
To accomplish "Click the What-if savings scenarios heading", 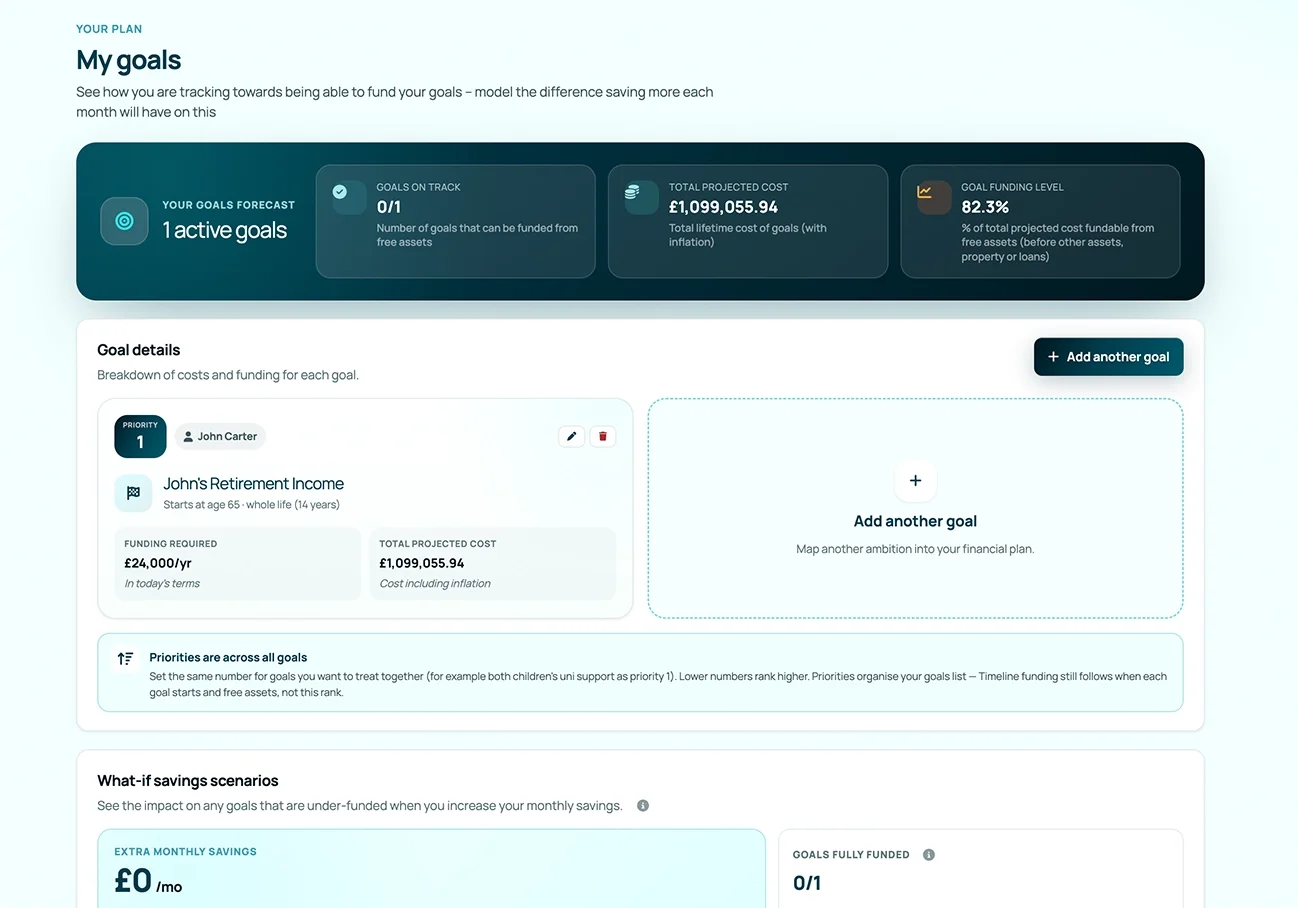I will click(x=188, y=781).
